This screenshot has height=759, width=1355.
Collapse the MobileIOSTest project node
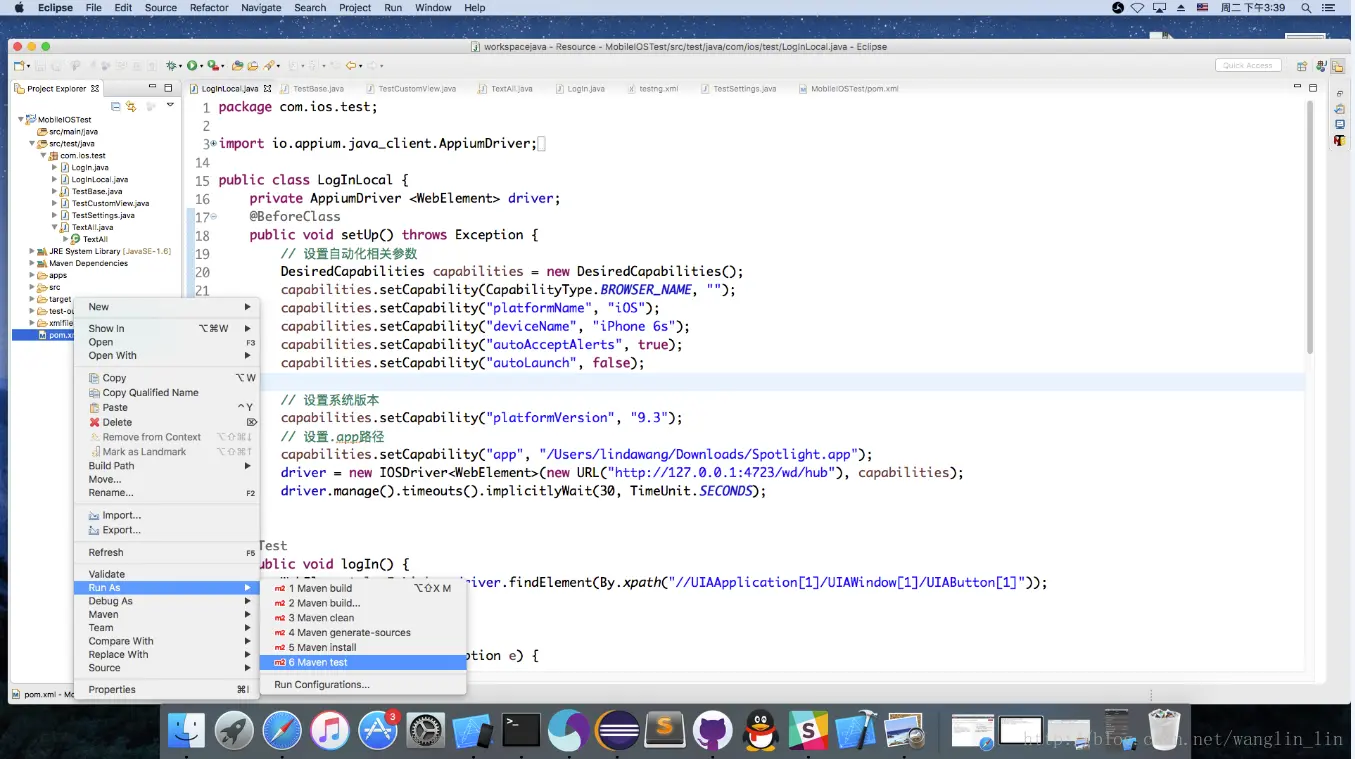(21, 119)
